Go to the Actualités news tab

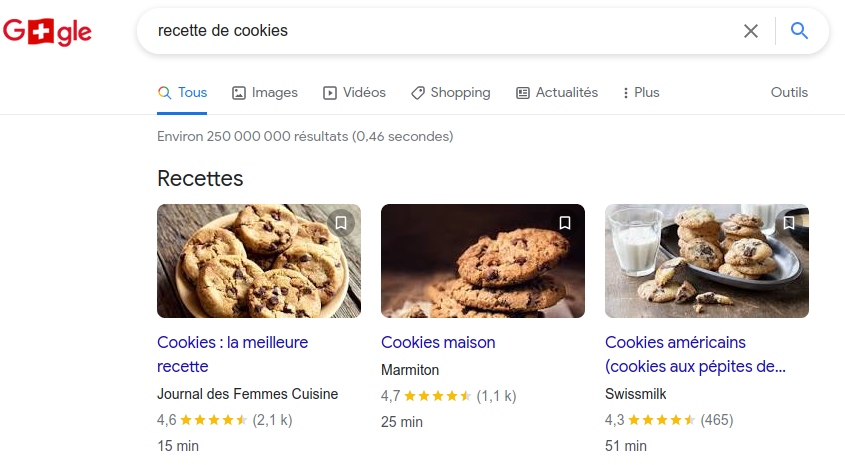pyautogui.click(x=557, y=93)
